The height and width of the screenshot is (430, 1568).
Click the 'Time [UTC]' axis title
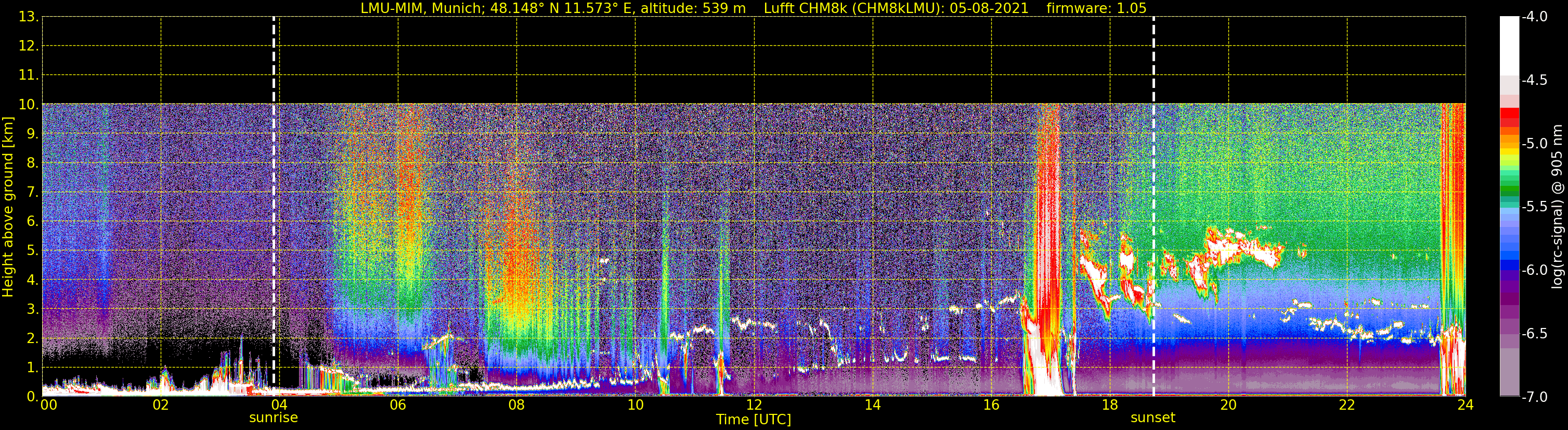coord(754,420)
